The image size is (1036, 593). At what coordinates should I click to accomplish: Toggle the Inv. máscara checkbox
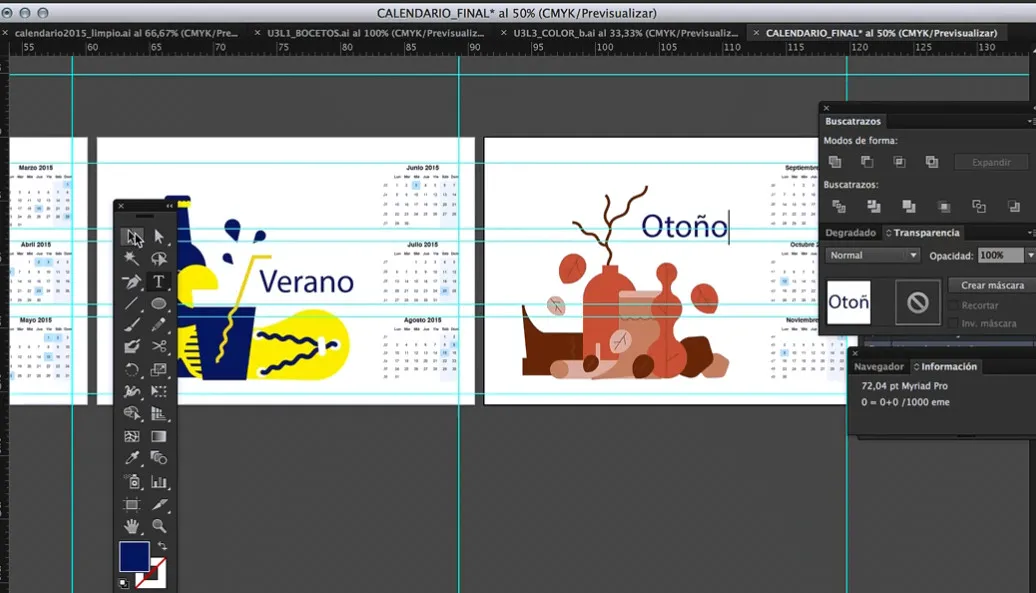[x=952, y=324]
